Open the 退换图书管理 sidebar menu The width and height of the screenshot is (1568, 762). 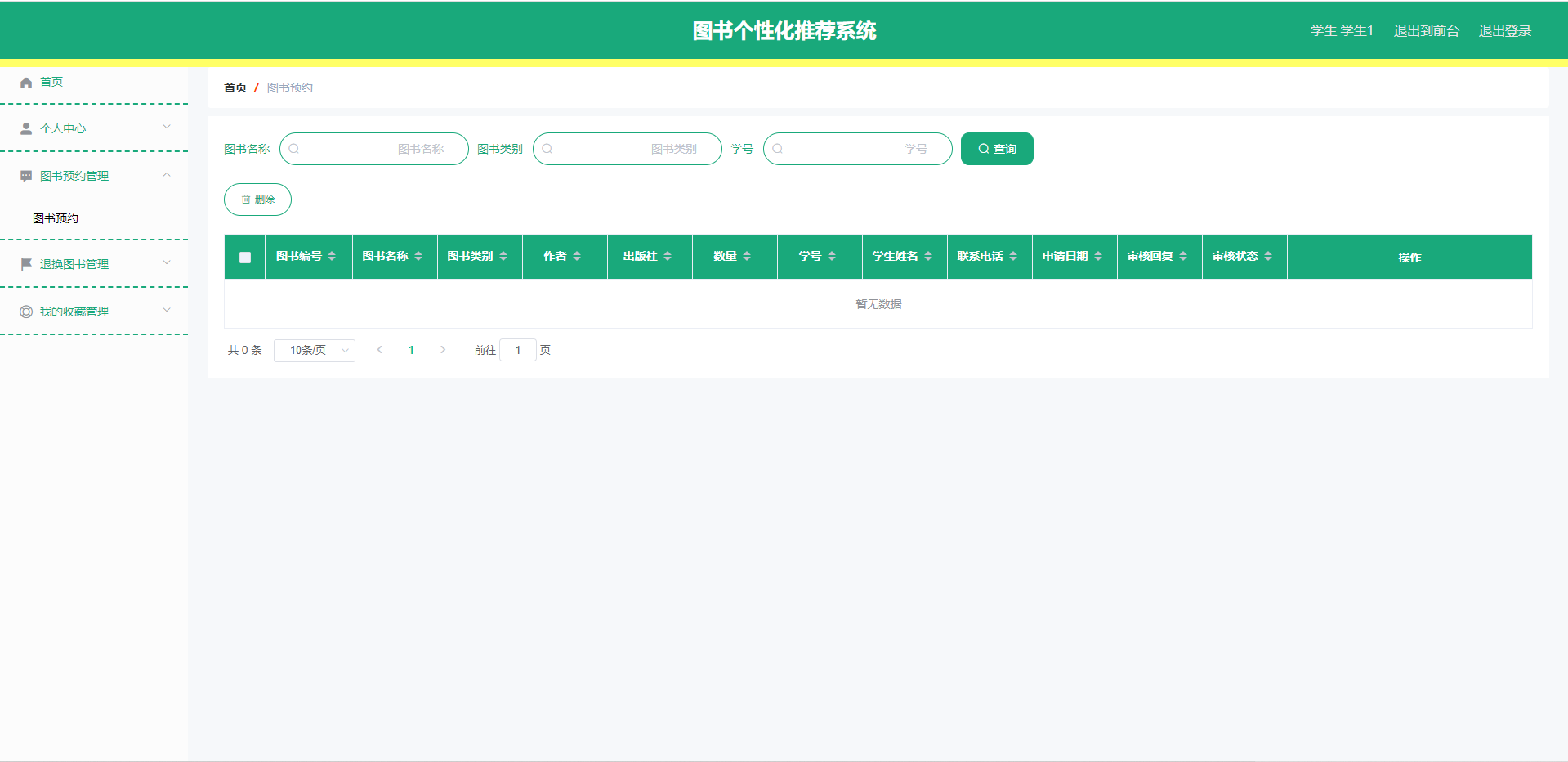[x=94, y=264]
